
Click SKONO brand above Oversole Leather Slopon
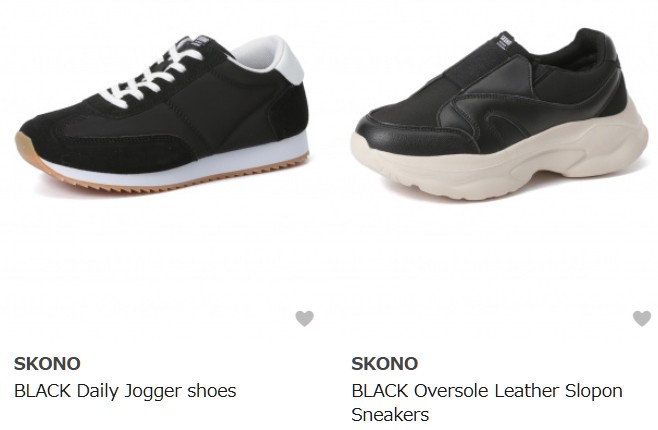384,364
